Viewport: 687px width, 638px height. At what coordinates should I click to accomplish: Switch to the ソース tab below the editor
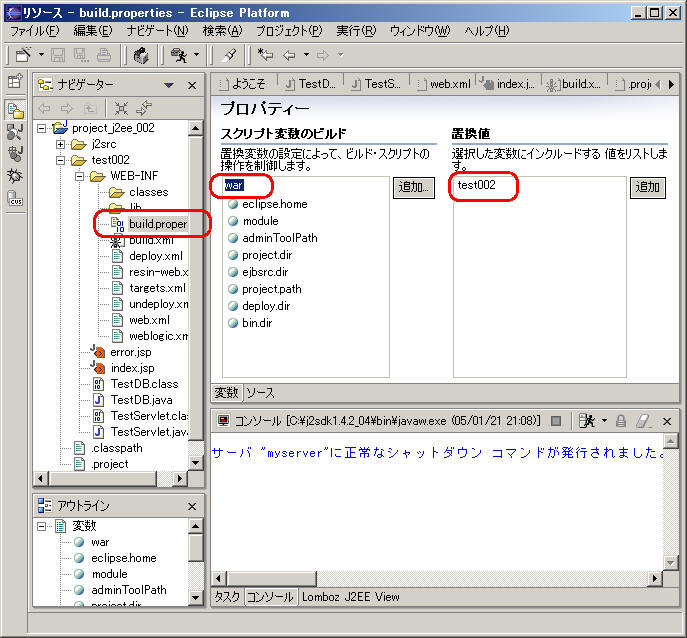point(260,393)
